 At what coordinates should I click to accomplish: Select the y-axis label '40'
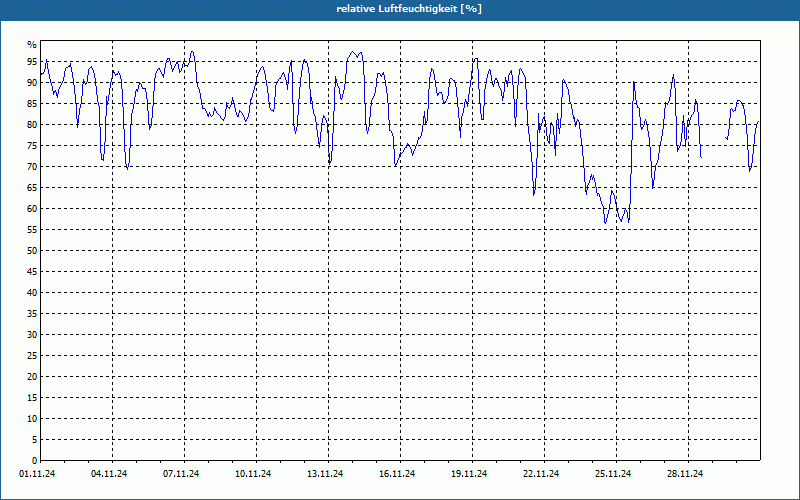click(32, 292)
